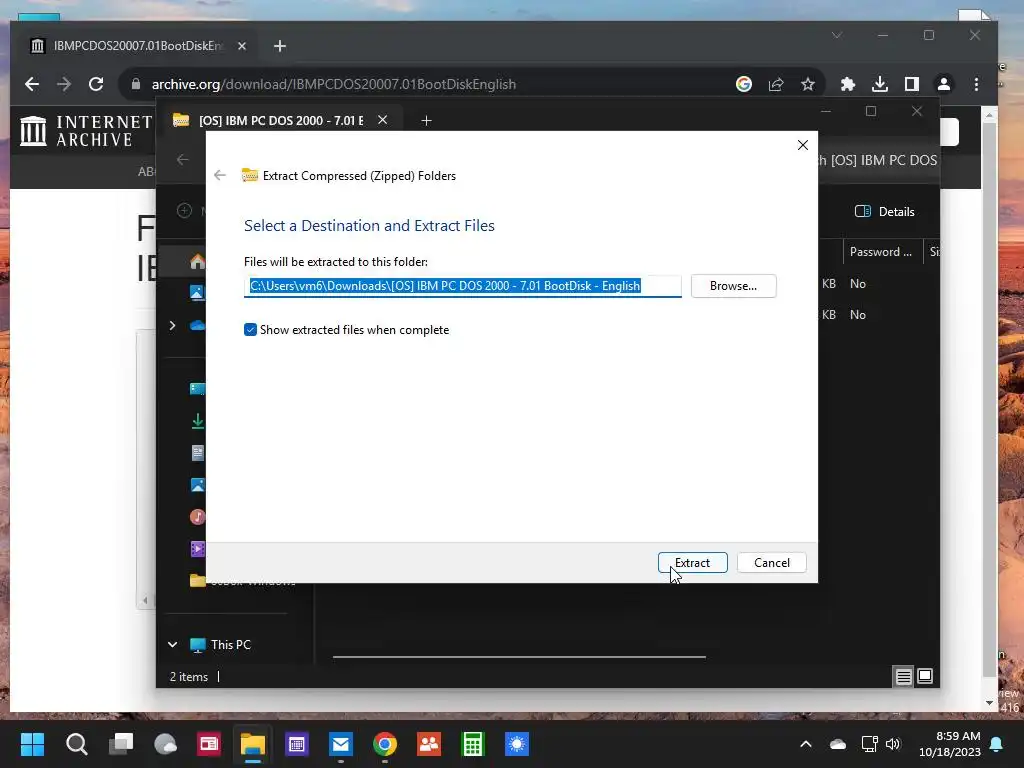Click Chrome forward navigation arrow
This screenshot has height=768, width=1024.
[64, 84]
